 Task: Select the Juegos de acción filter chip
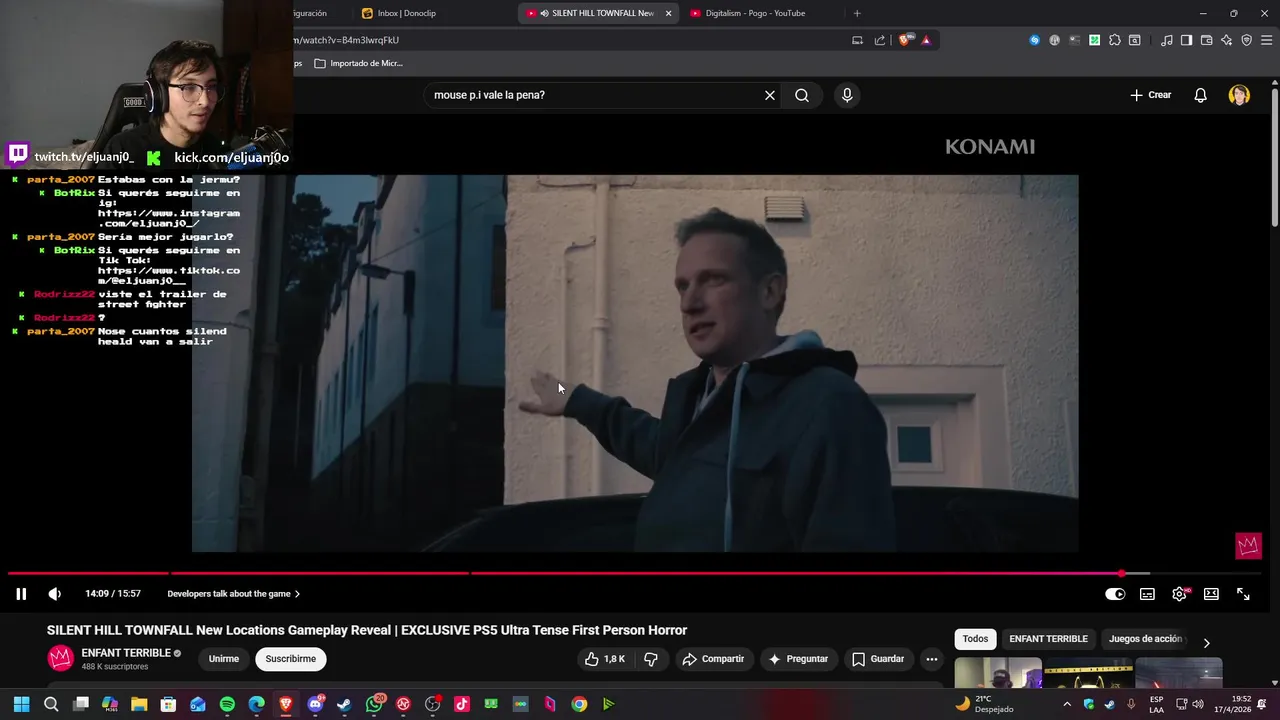(x=1145, y=639)
